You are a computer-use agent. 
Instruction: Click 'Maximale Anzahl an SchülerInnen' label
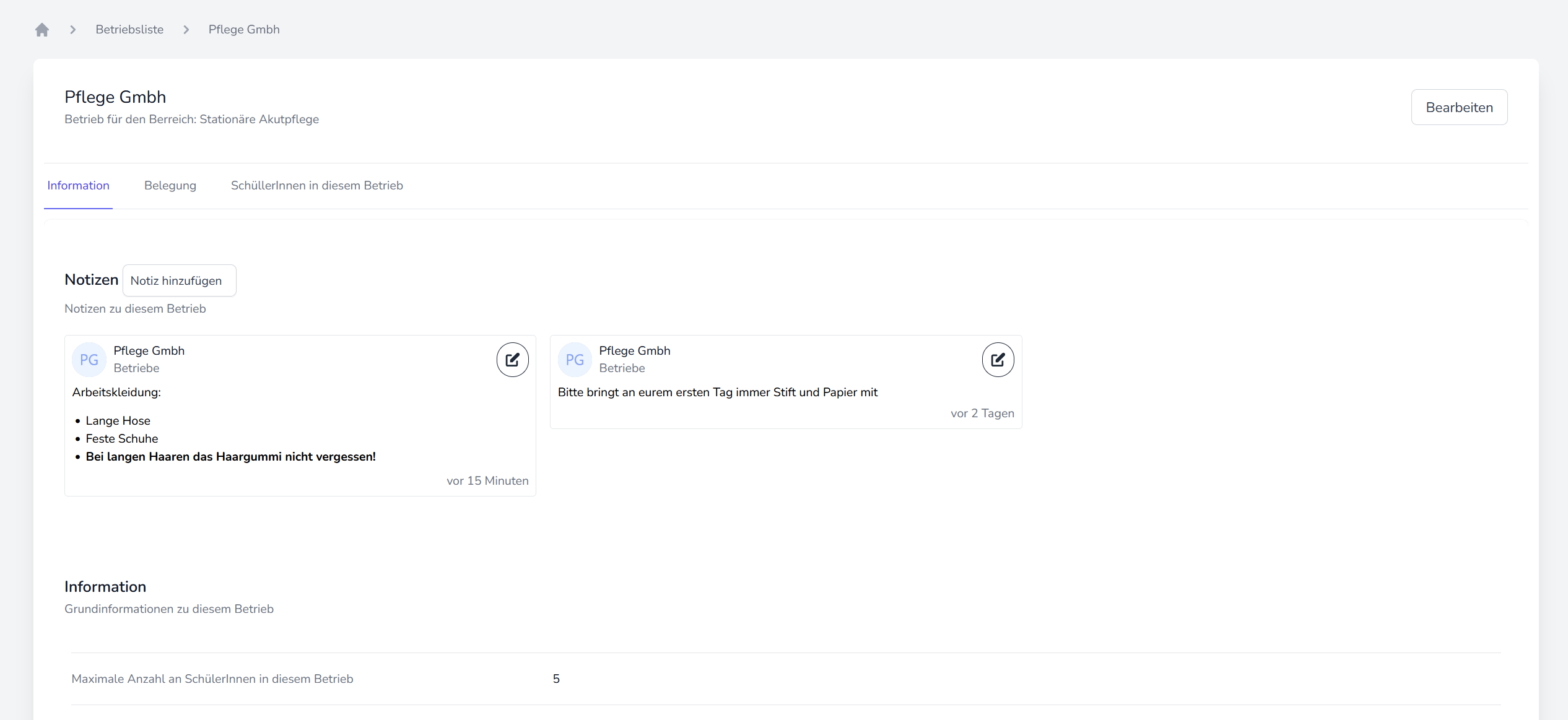(x=212, y=679)
